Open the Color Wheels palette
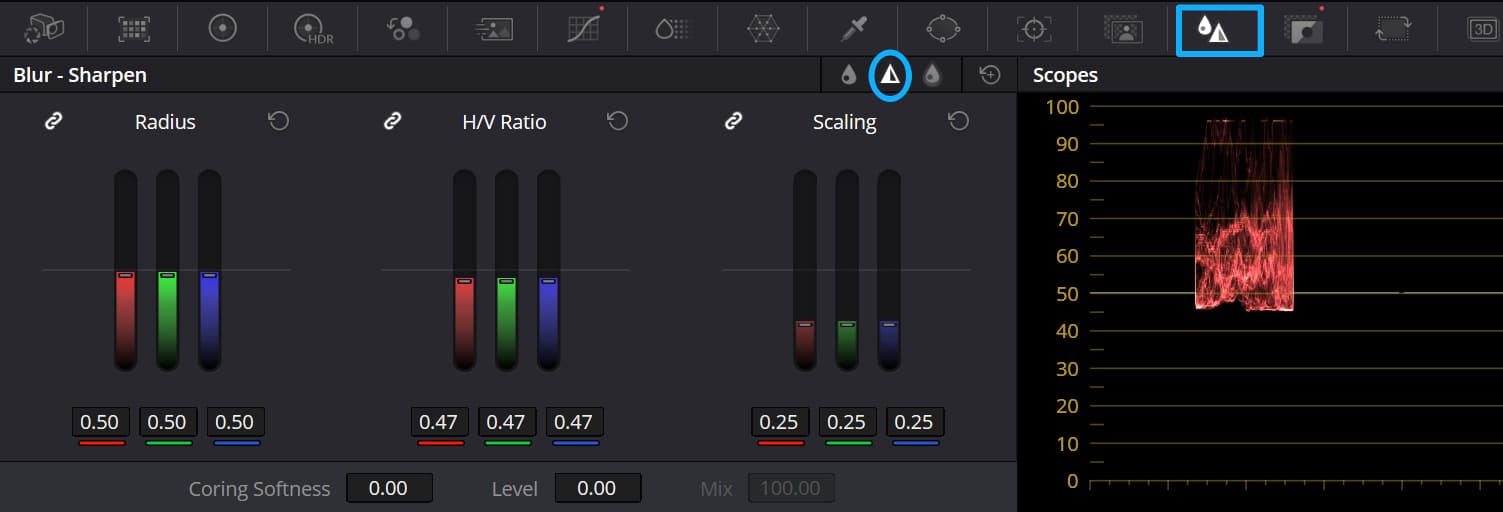Image resolution: width=1503 pixels, height=512 pixels. [222, 29]
